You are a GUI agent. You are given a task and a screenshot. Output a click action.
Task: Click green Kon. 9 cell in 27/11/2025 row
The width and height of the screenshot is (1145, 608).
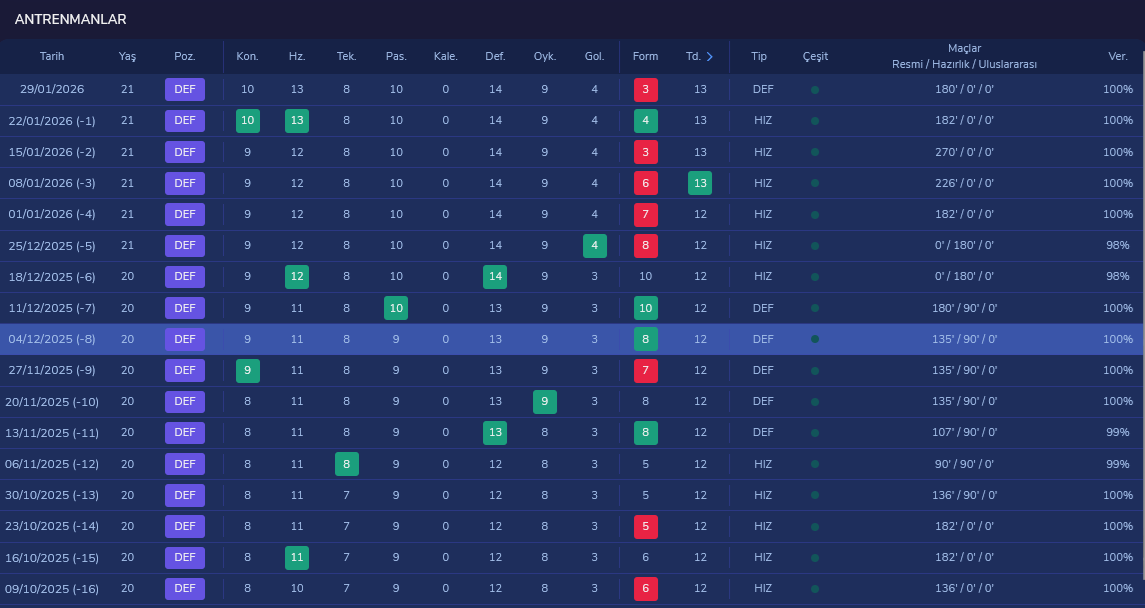click(248, 370)
